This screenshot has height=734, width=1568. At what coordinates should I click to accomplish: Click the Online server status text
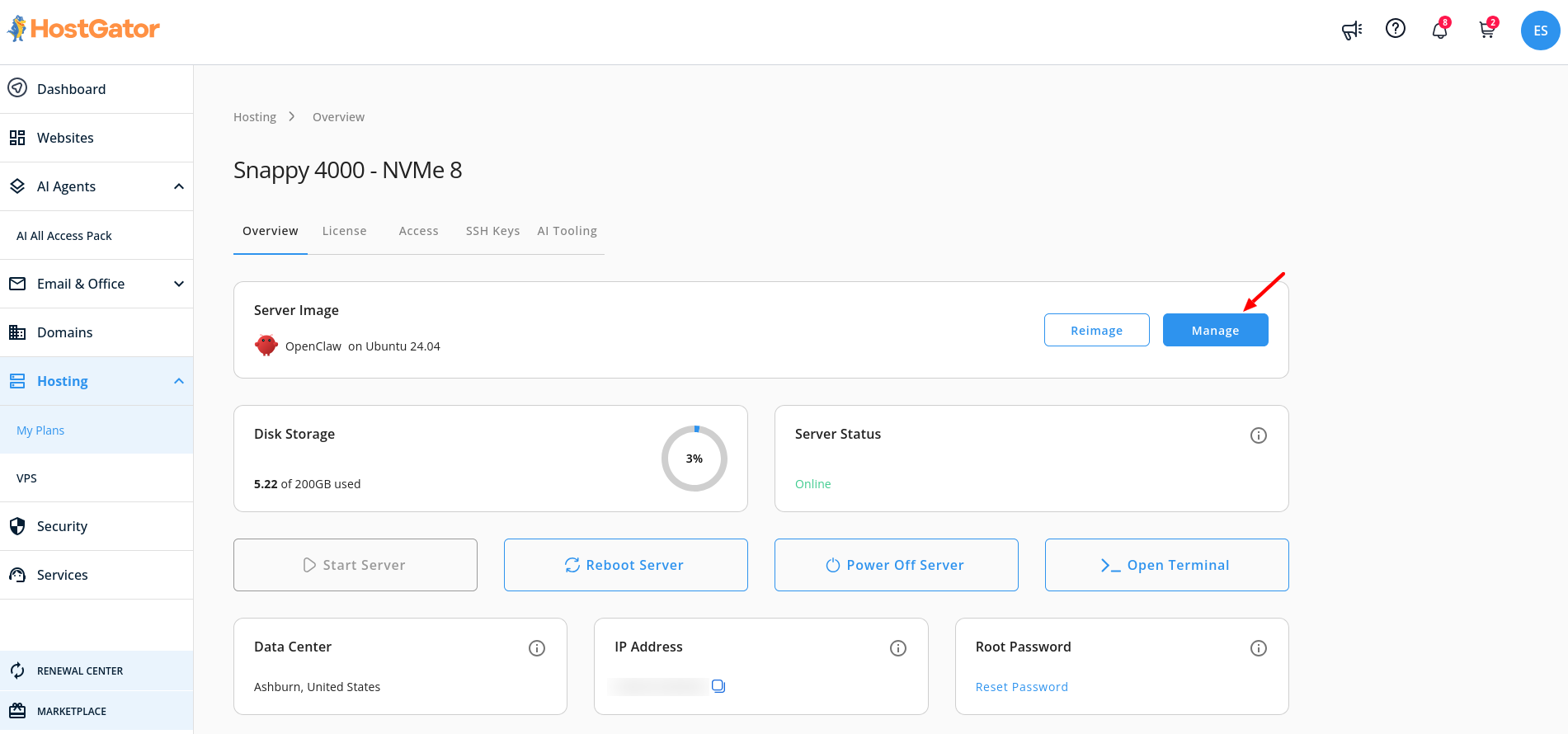pyautogui.click(x=813, y=484)
